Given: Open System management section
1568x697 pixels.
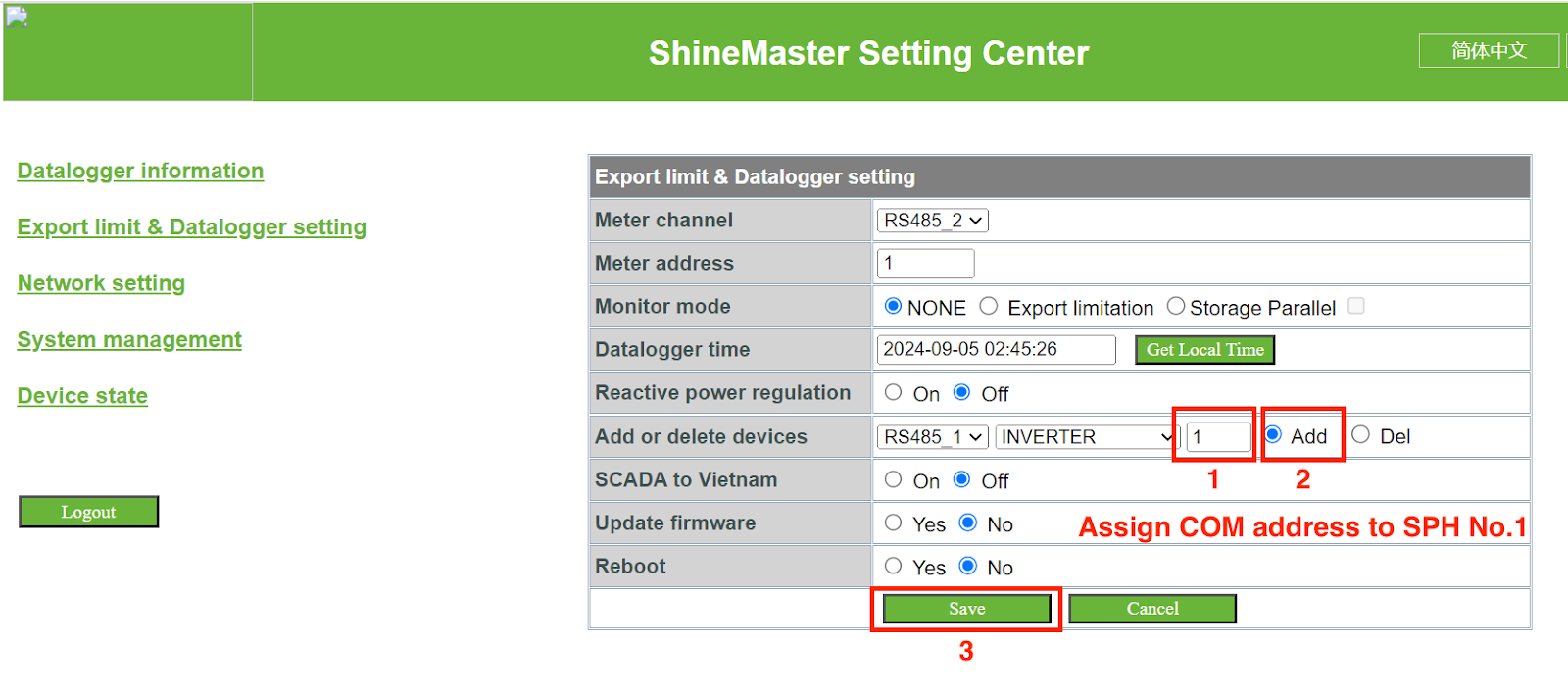Looking at the screenshot, I should [129, 339].
